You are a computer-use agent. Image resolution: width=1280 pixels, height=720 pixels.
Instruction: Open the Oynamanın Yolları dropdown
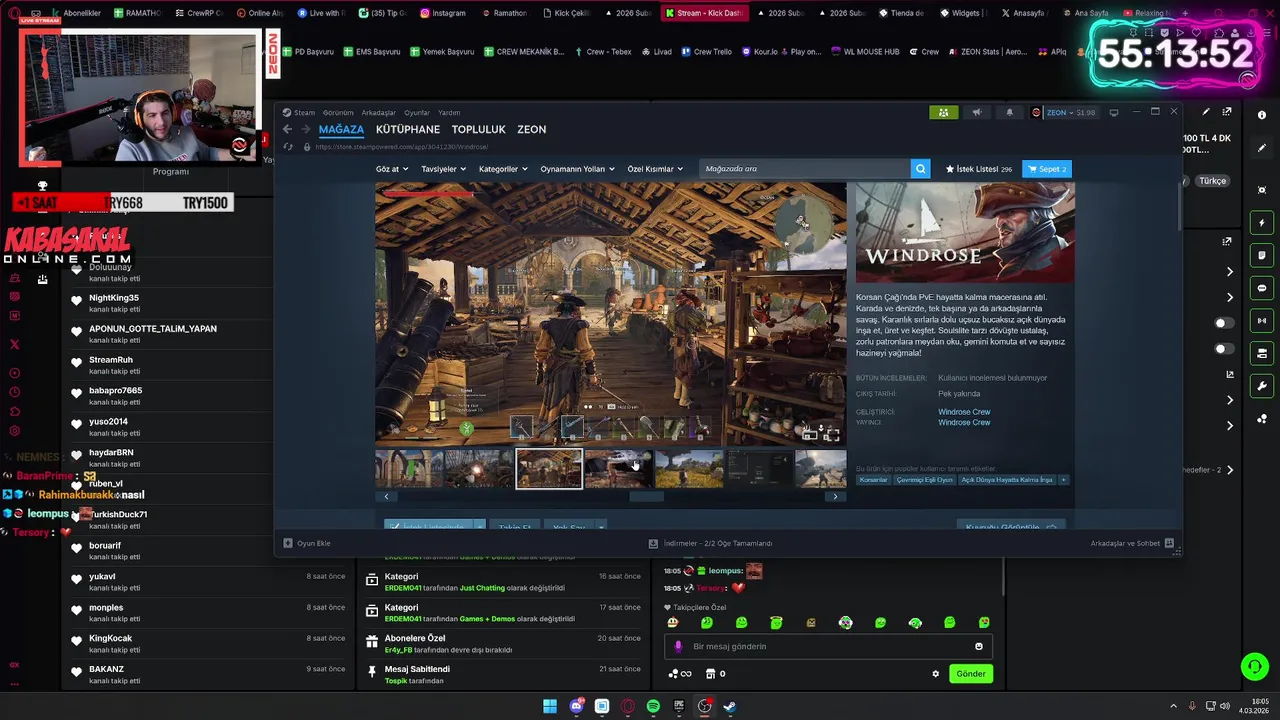point(577,169)
